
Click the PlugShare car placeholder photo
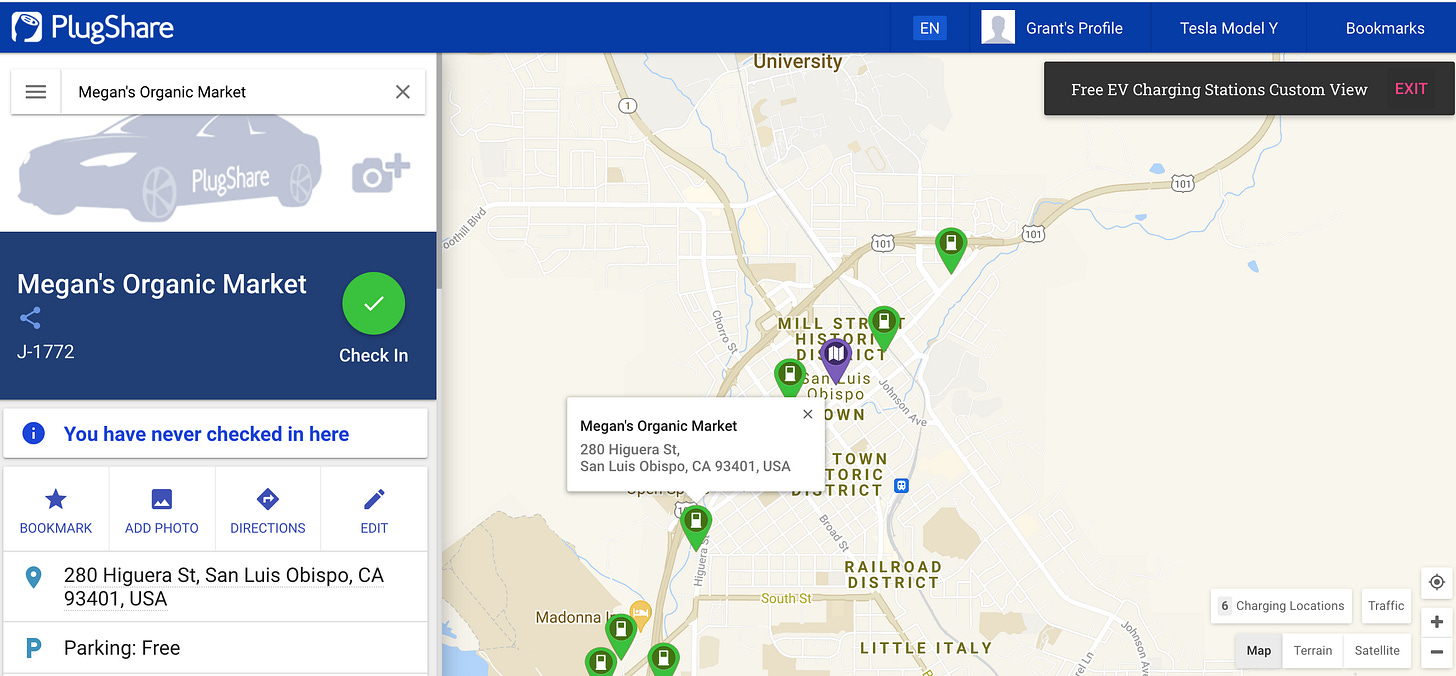click(x=170, y=170)
